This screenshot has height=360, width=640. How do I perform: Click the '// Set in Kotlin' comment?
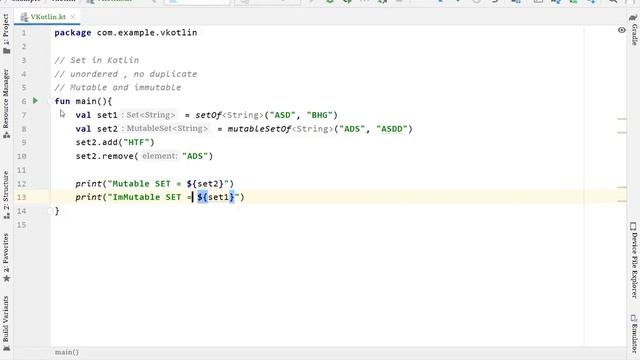(x=97, y=60)
